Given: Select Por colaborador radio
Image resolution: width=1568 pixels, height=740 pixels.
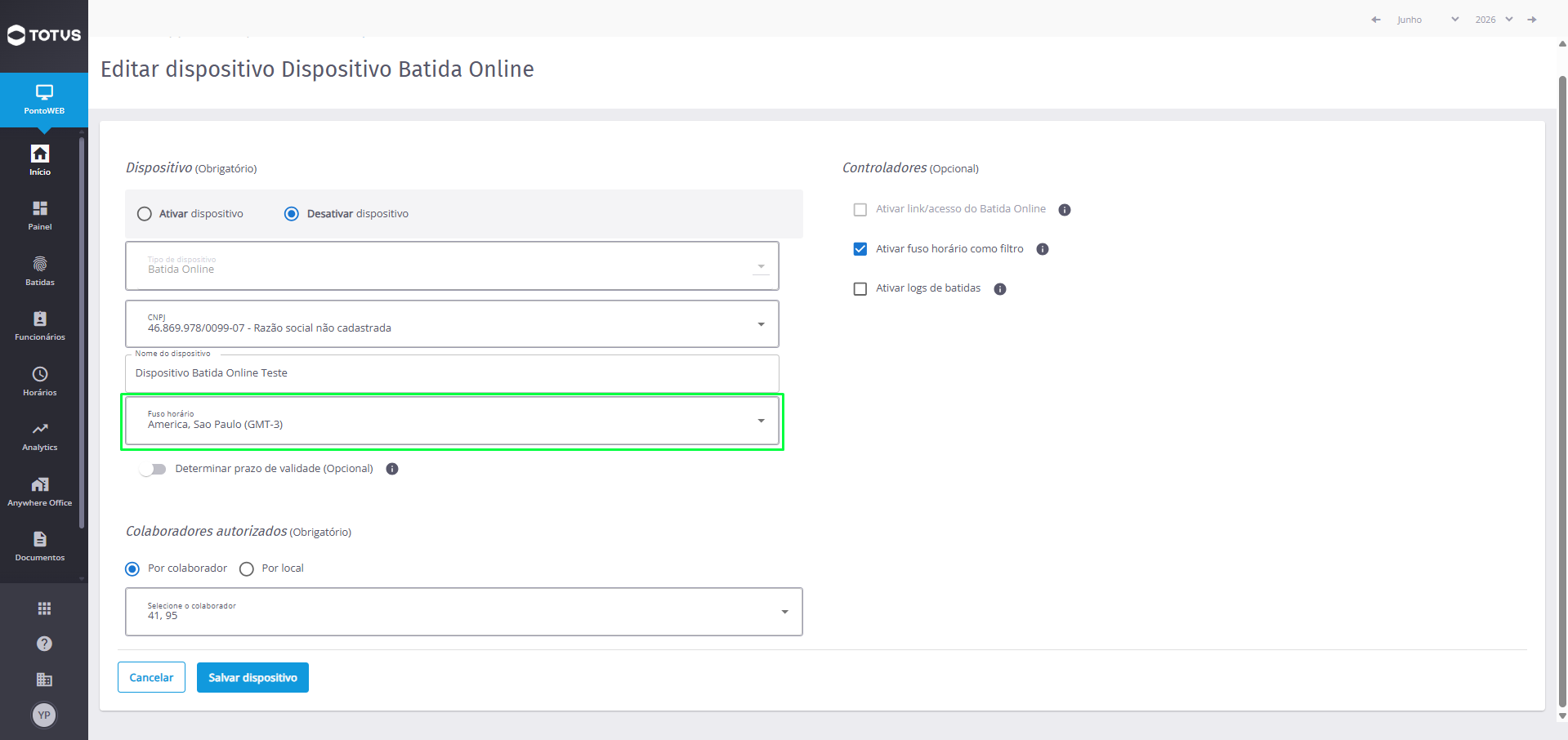Looking at the screenshot, I should [x=132, y=568].
